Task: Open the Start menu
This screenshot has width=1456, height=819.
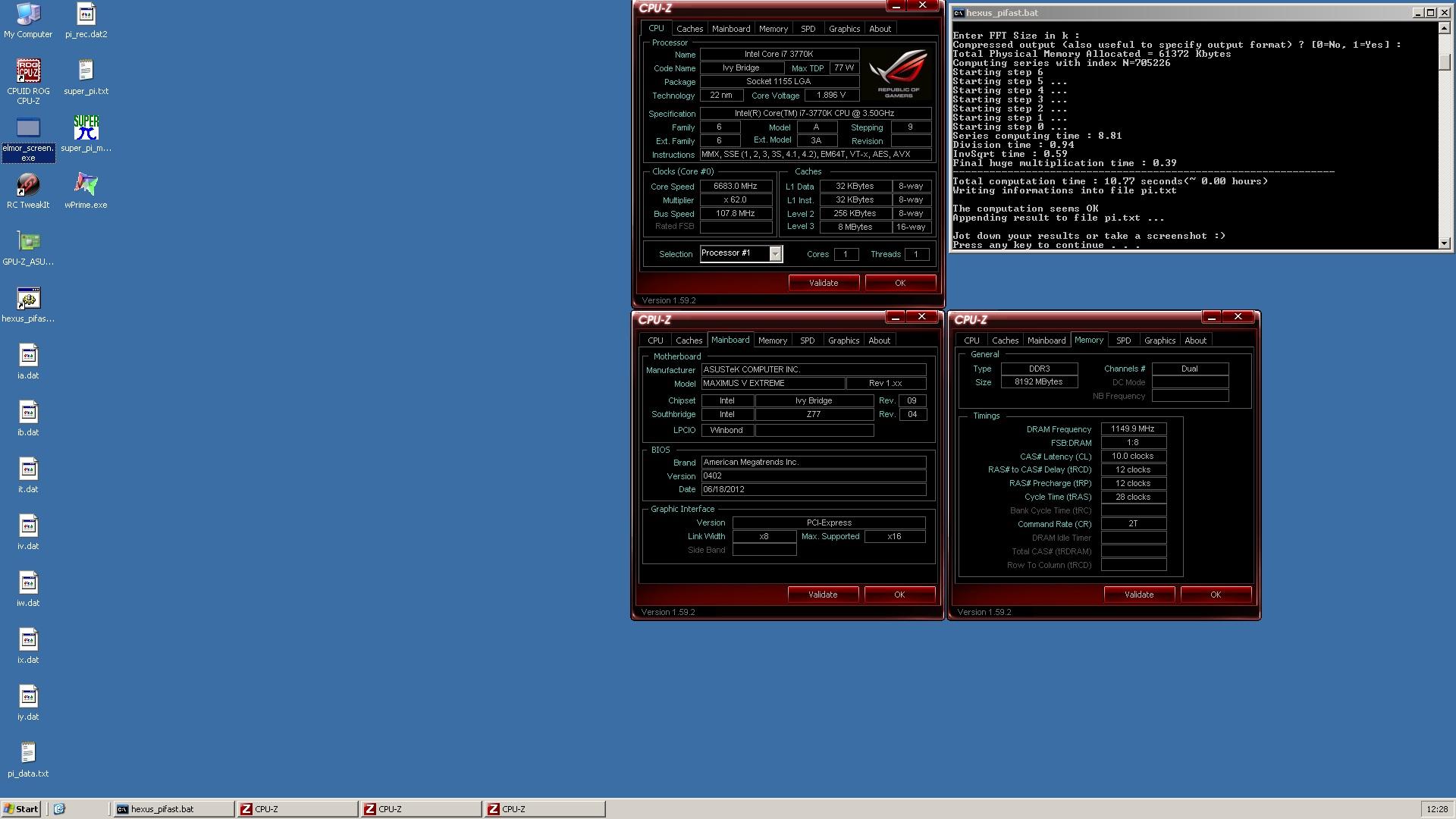Action: point(21,809)
